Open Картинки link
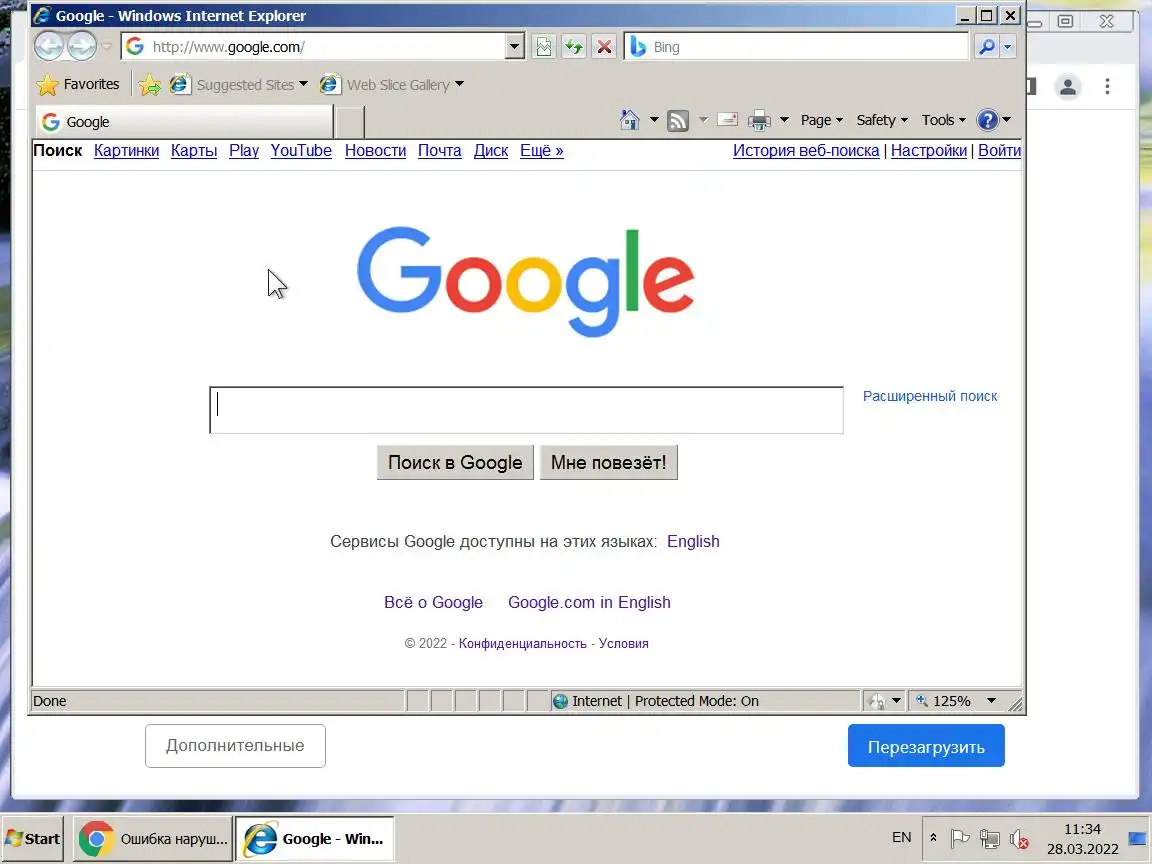 click(x=126, y=151)
